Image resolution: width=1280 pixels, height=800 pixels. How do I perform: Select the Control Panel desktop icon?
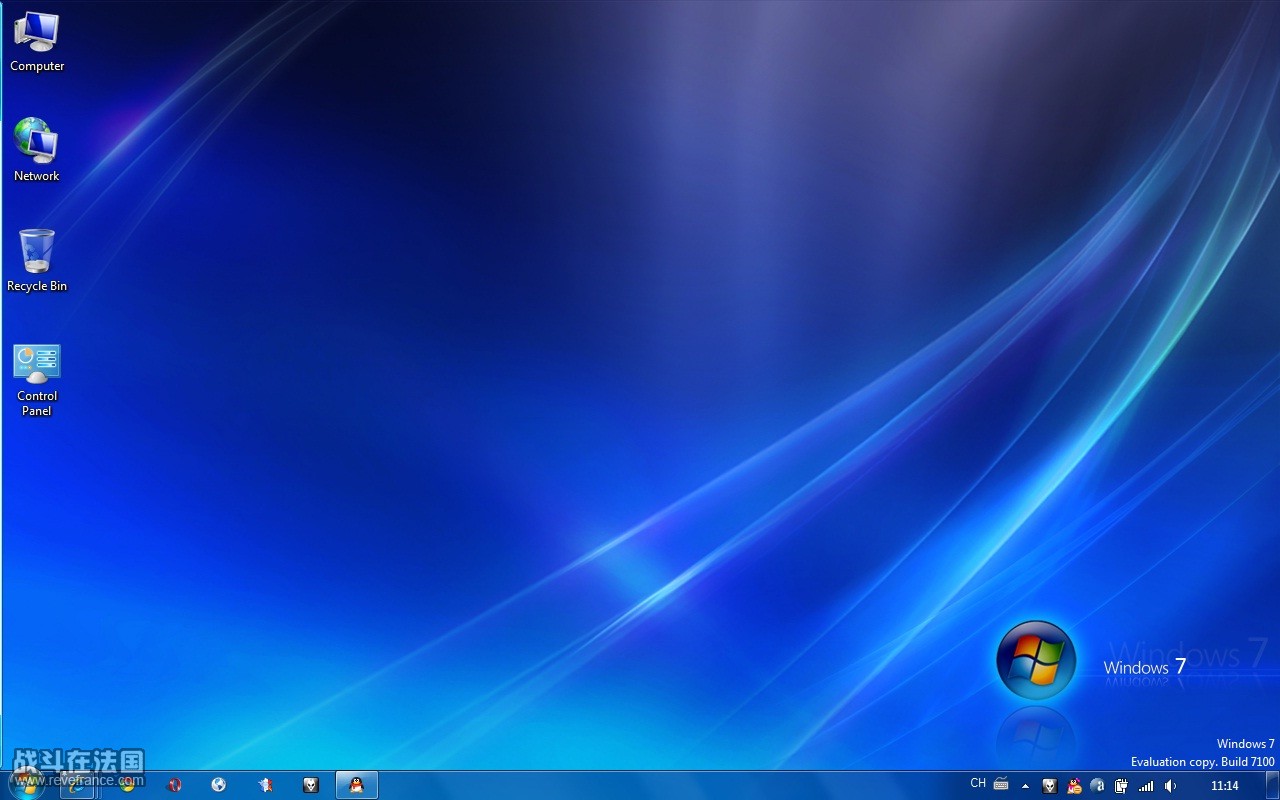pos(37,380)
